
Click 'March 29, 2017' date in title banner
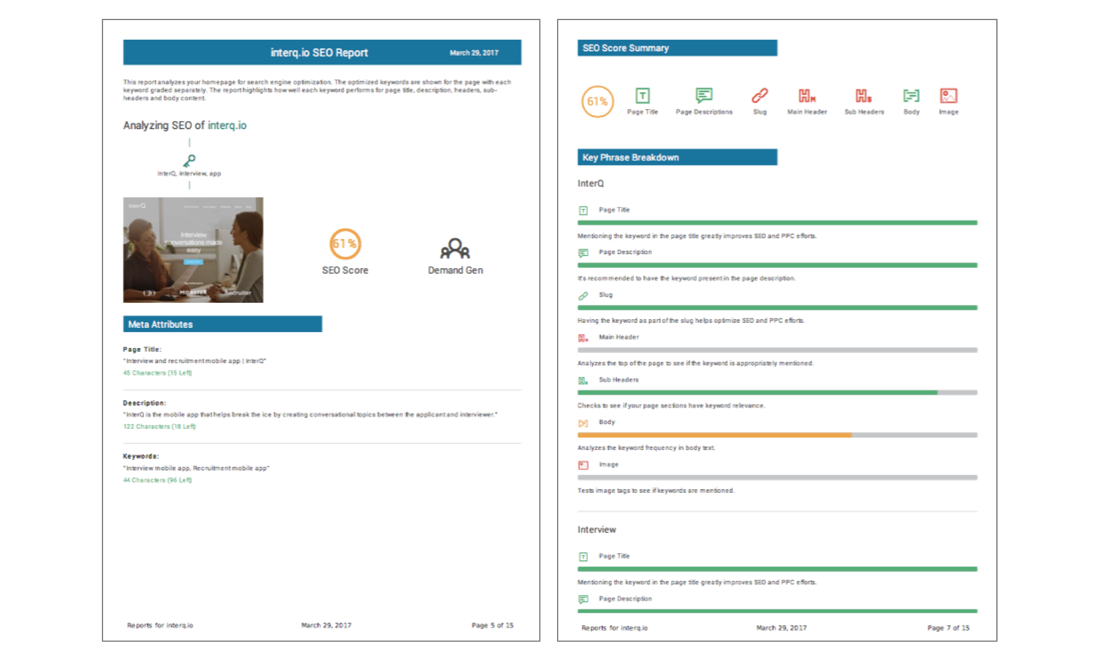(474, 53)
